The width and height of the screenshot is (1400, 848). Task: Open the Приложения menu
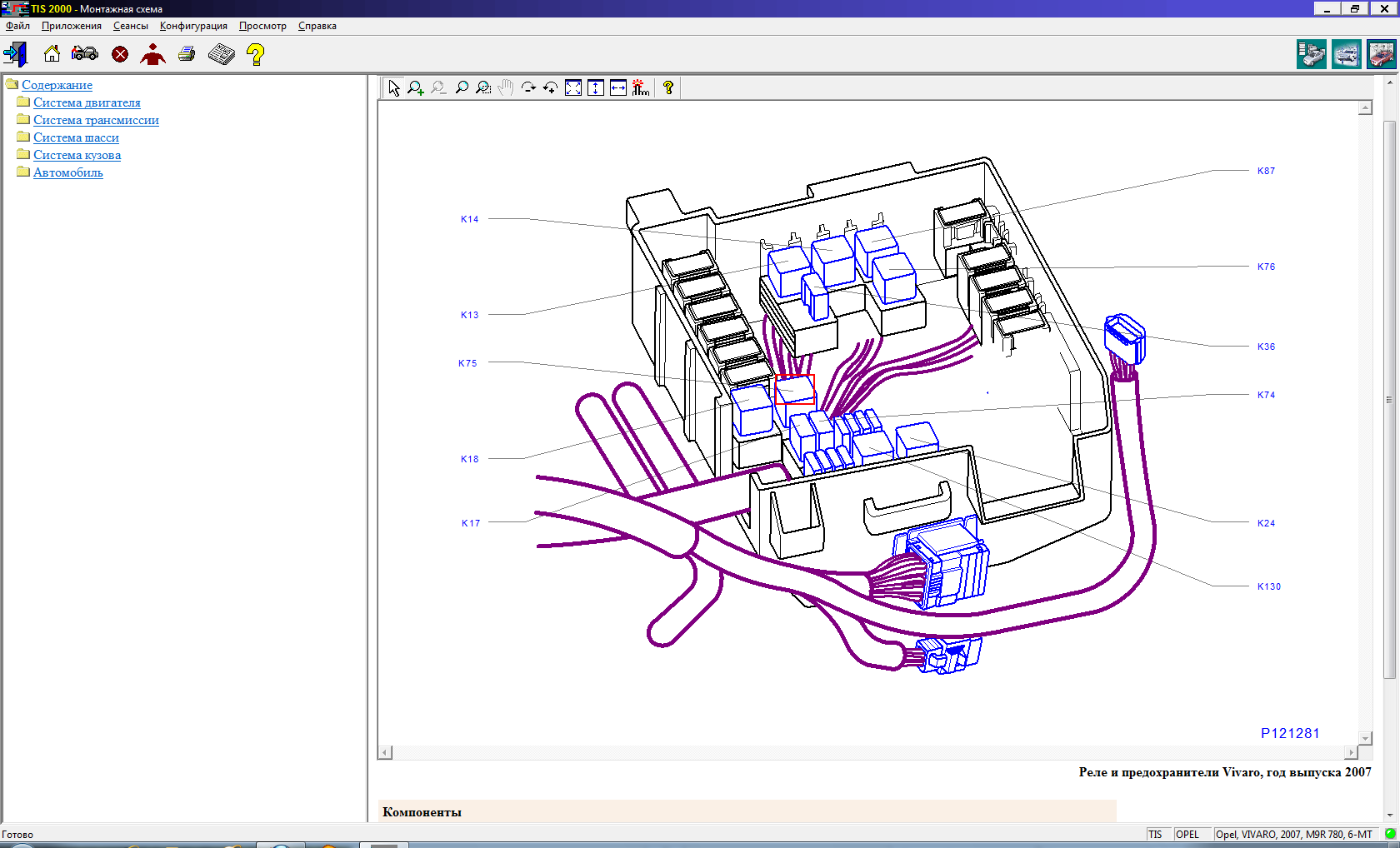tap(72, 26)
